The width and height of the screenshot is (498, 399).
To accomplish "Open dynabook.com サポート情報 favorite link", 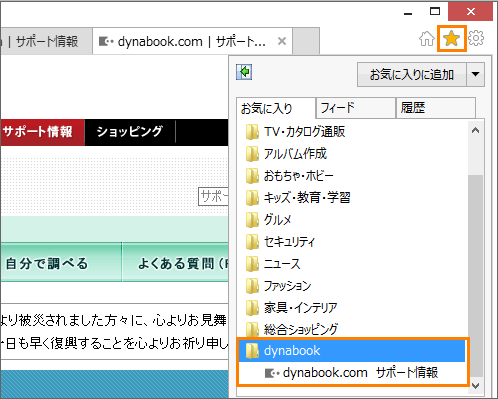I will tap(352, 373).
